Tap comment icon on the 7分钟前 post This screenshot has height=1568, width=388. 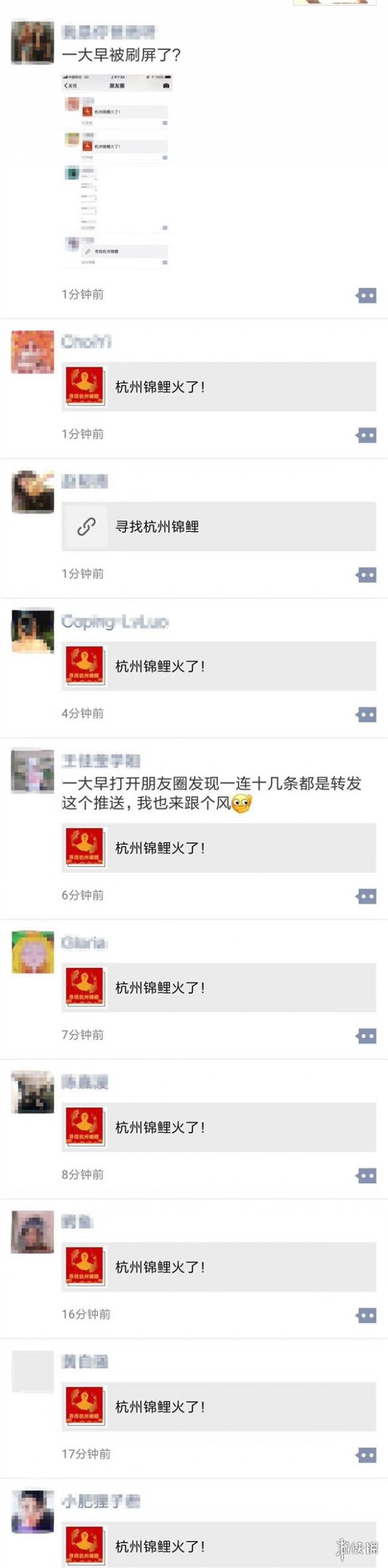[x=366, y=1036]
